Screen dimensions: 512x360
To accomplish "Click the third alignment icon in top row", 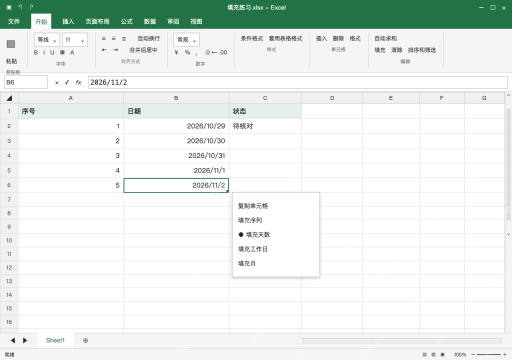I will 124,39.
